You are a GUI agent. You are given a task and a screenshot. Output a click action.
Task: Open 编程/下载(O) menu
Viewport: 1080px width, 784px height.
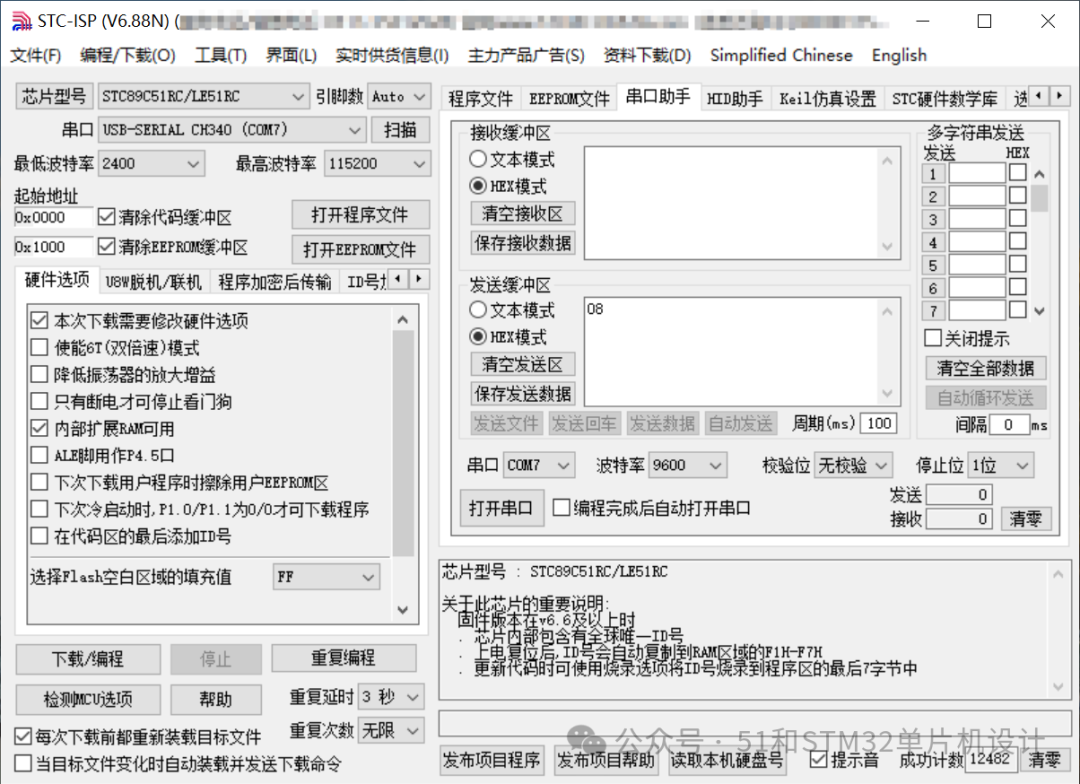[127, 55]
